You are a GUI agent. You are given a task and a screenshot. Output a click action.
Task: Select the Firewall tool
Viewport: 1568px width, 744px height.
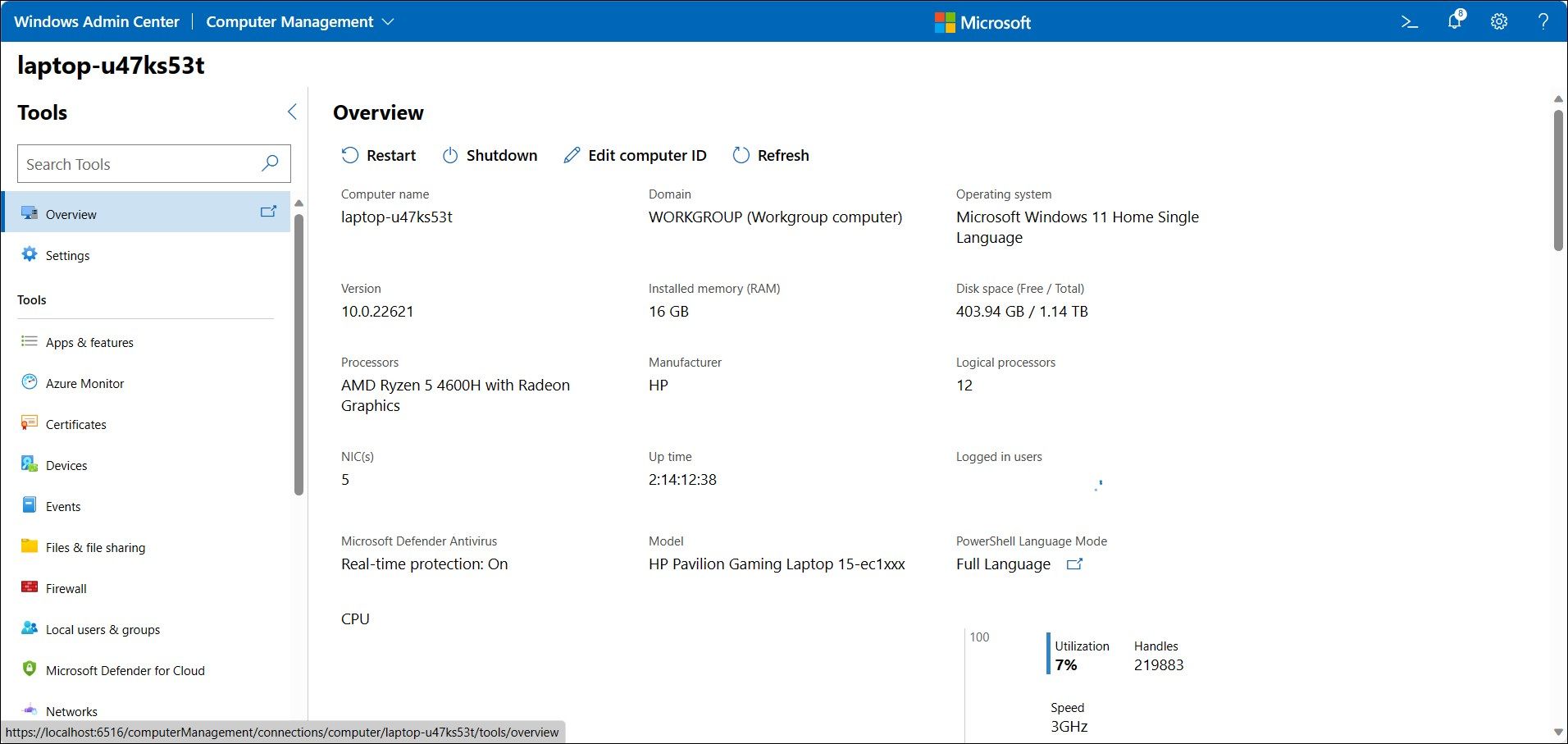(x=66, y=588)
